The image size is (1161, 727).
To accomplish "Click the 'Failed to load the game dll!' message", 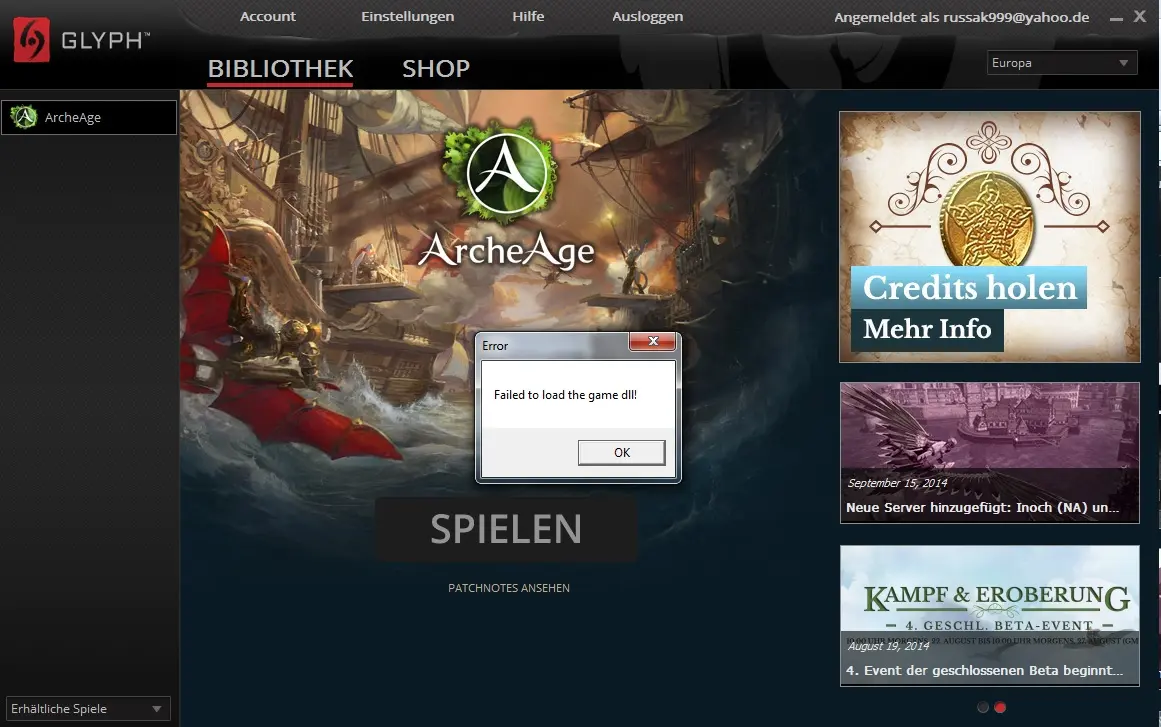I will coord(565,395).
